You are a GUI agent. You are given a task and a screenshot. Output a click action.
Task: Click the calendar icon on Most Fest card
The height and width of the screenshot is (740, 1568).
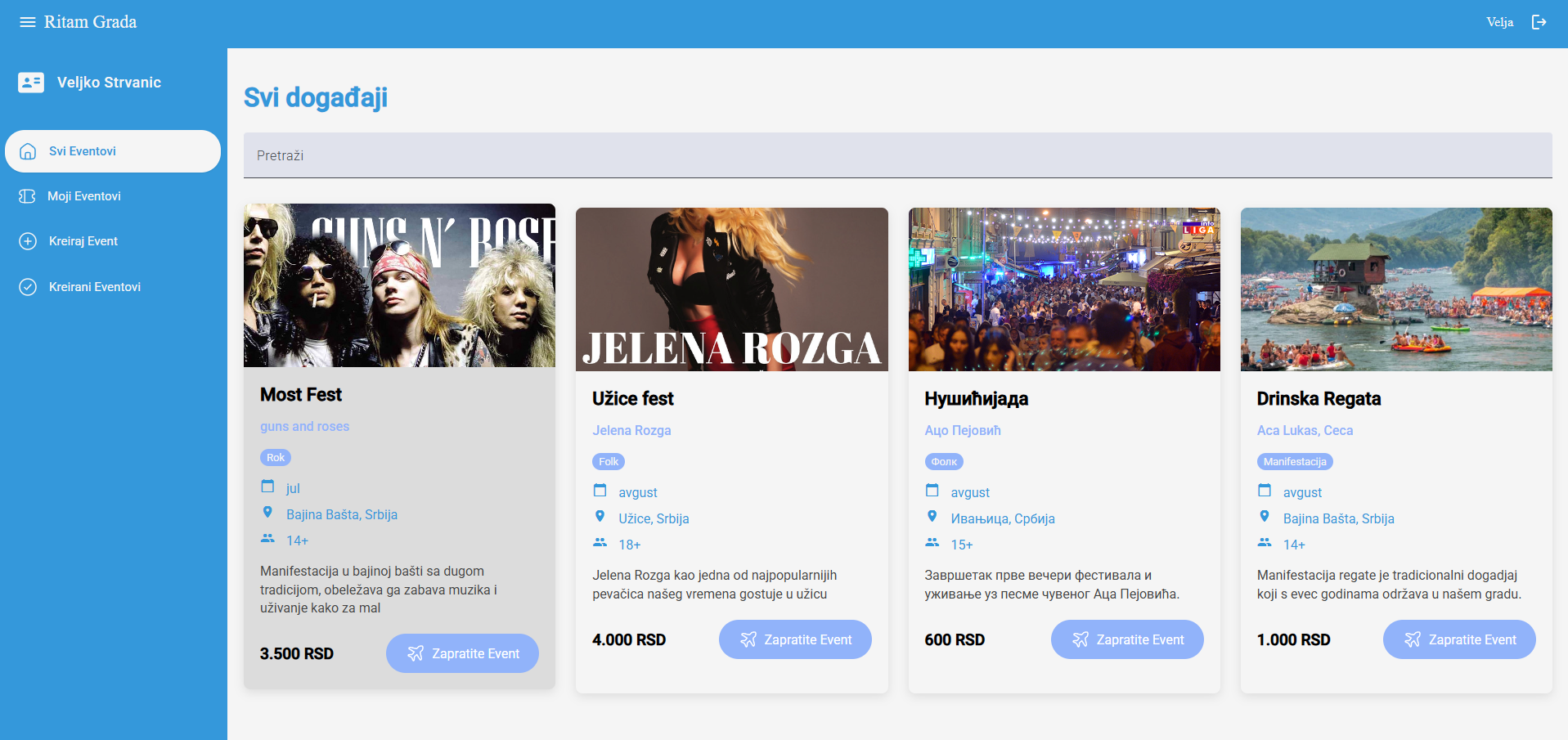[267, 487]
